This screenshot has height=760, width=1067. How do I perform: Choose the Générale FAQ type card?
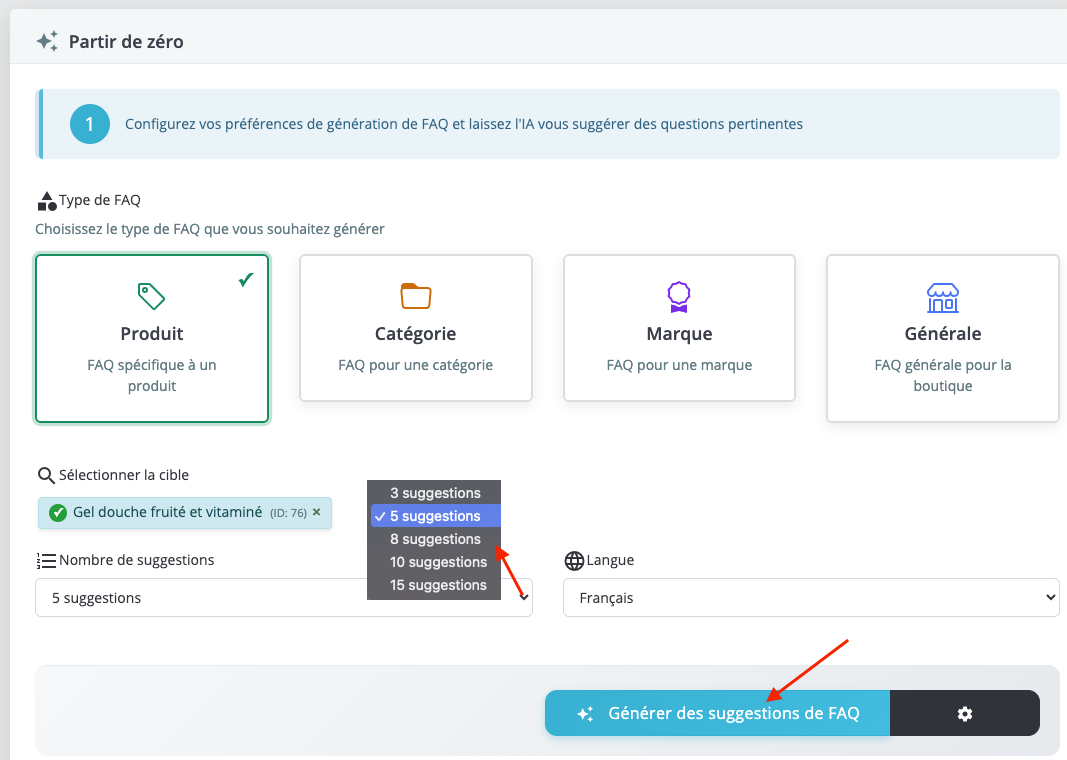942,338
